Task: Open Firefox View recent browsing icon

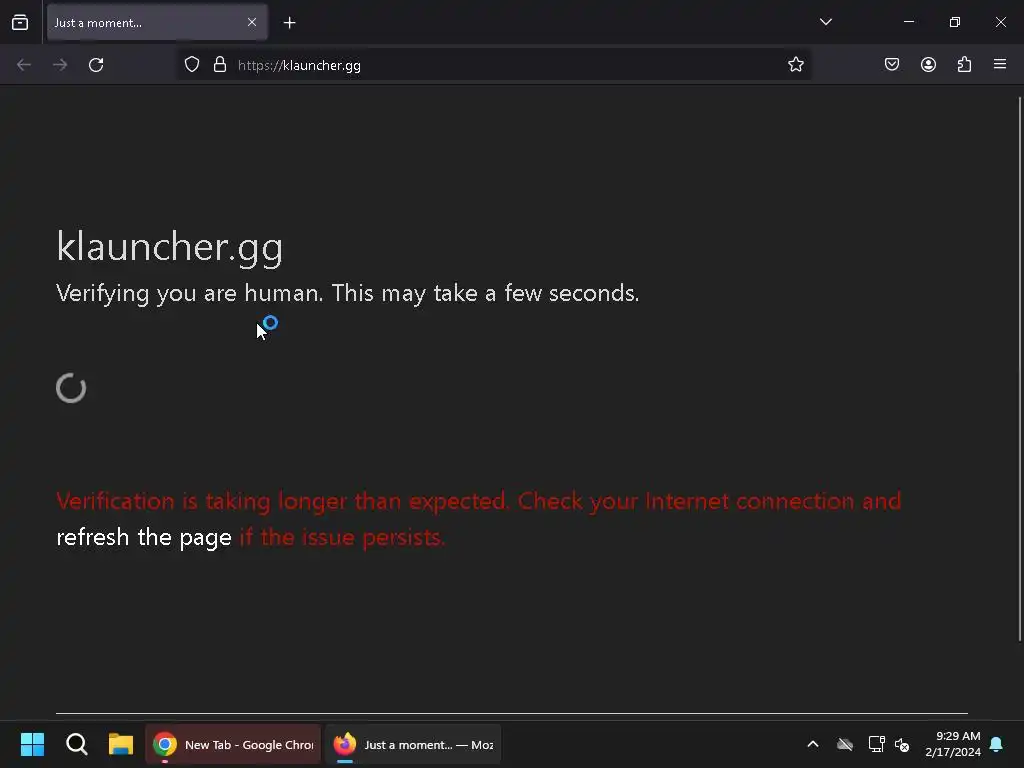Action: (x=20, y=22)
